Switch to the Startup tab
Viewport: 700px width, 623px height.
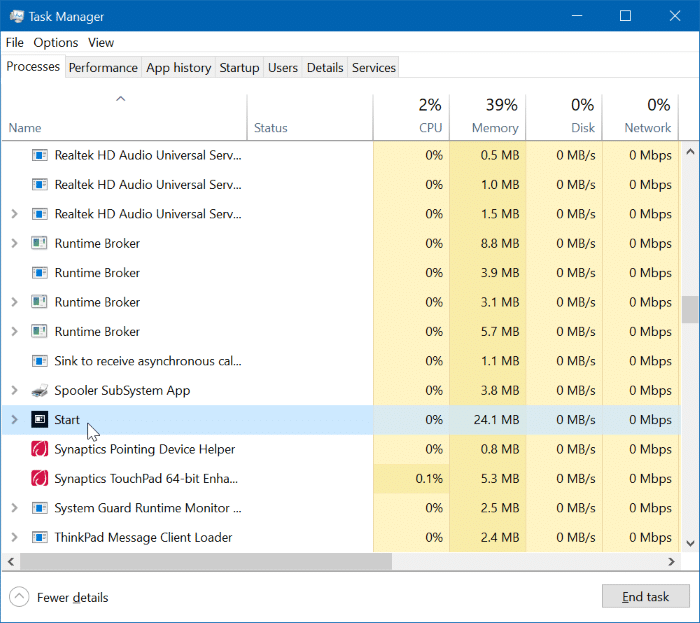[239, 68]
